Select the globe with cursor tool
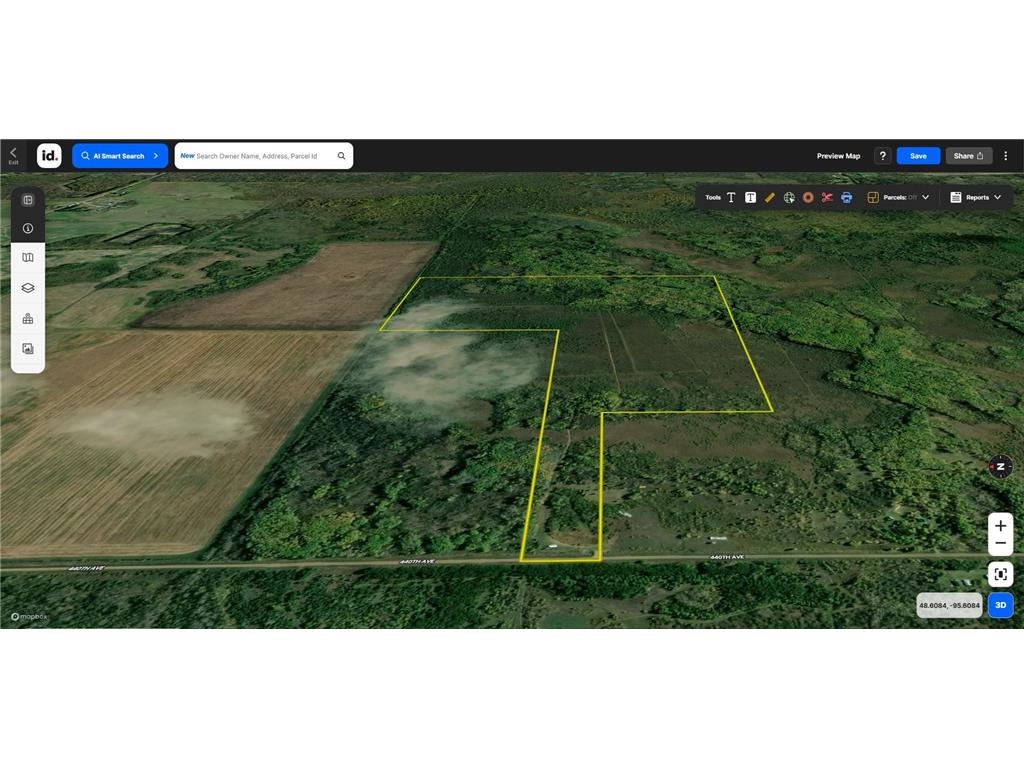Screen dimensions: 1024x768 pos(789,197)
